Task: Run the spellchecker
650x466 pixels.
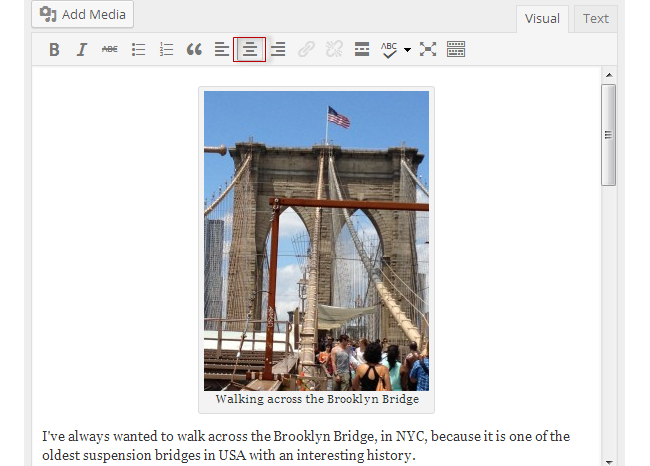Action: click(x=389, y=49)
